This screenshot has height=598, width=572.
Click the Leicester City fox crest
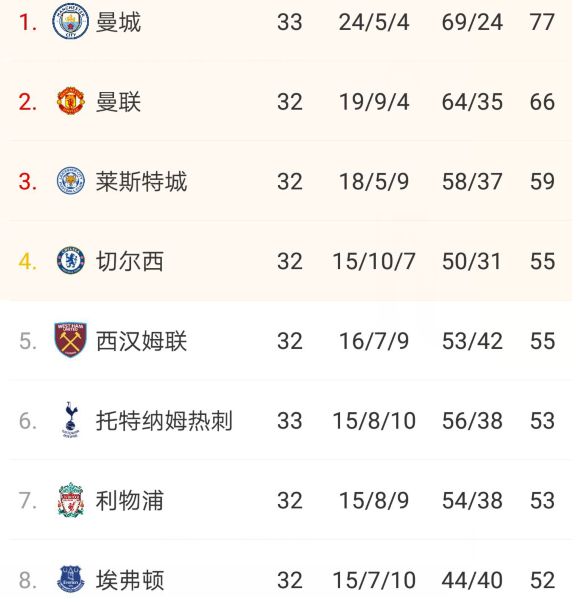pyautogui.click(x=71, y=181)
